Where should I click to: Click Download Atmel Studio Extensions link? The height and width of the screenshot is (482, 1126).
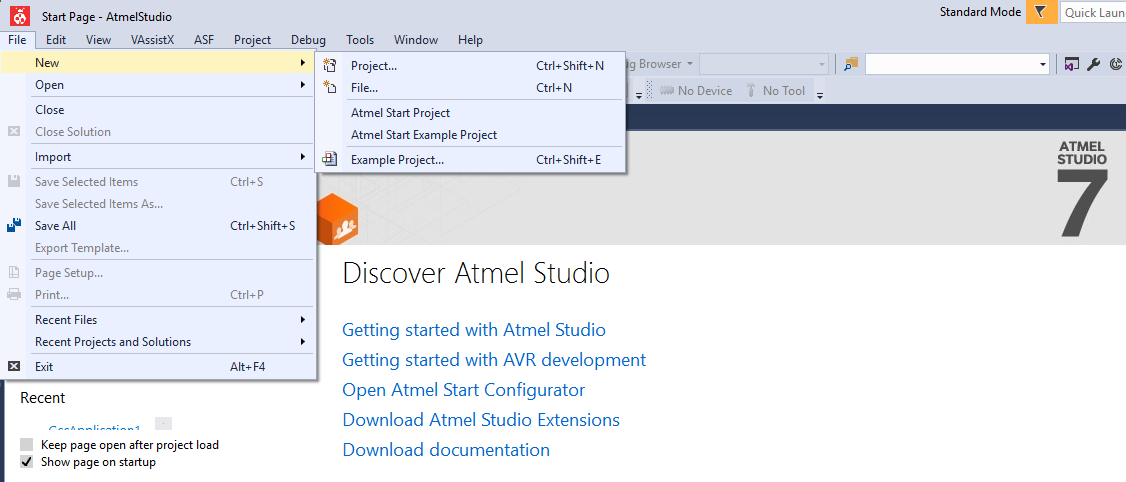(480, 420)
